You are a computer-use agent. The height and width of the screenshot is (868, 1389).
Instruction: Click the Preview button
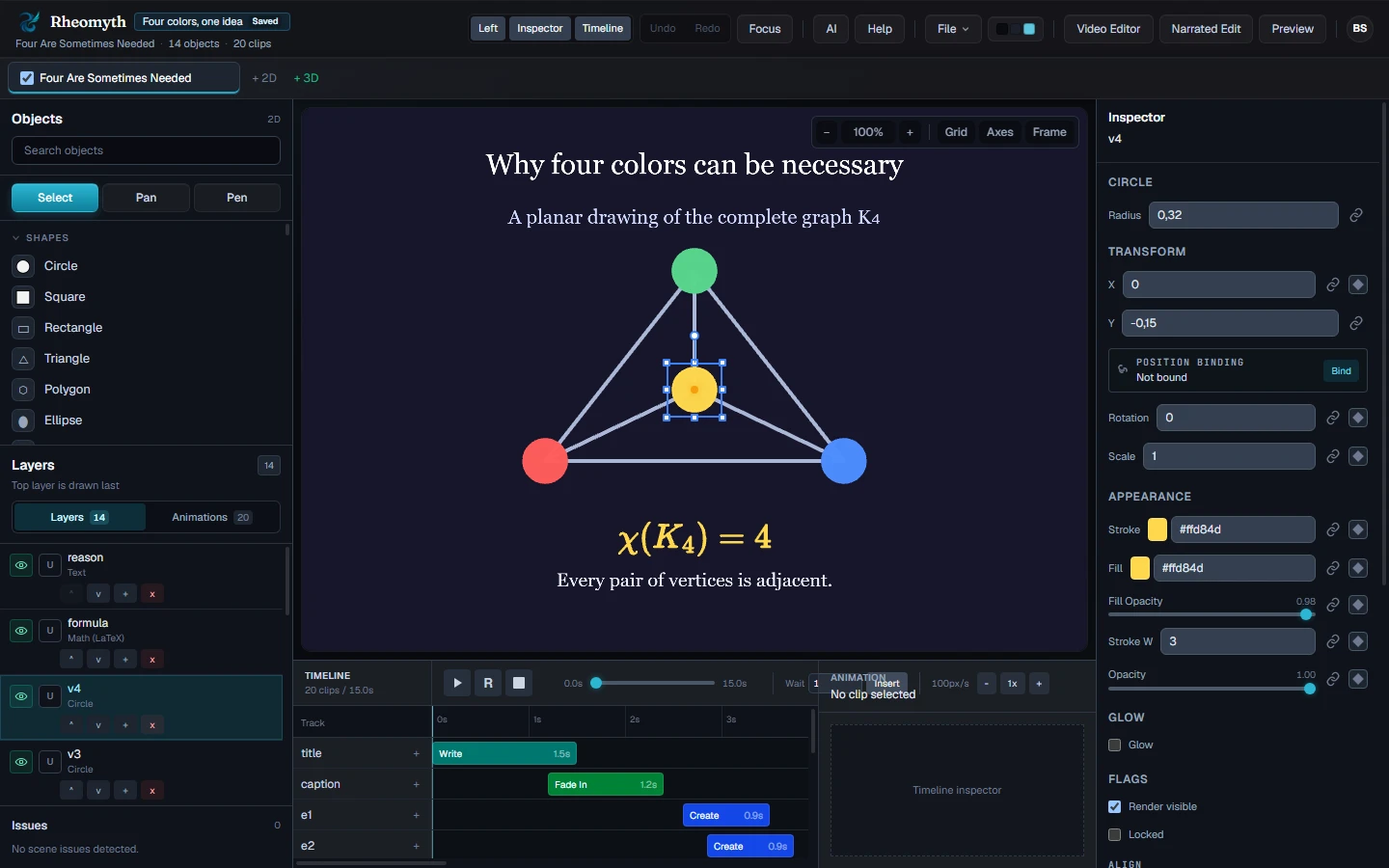(x=1293, y=29)
